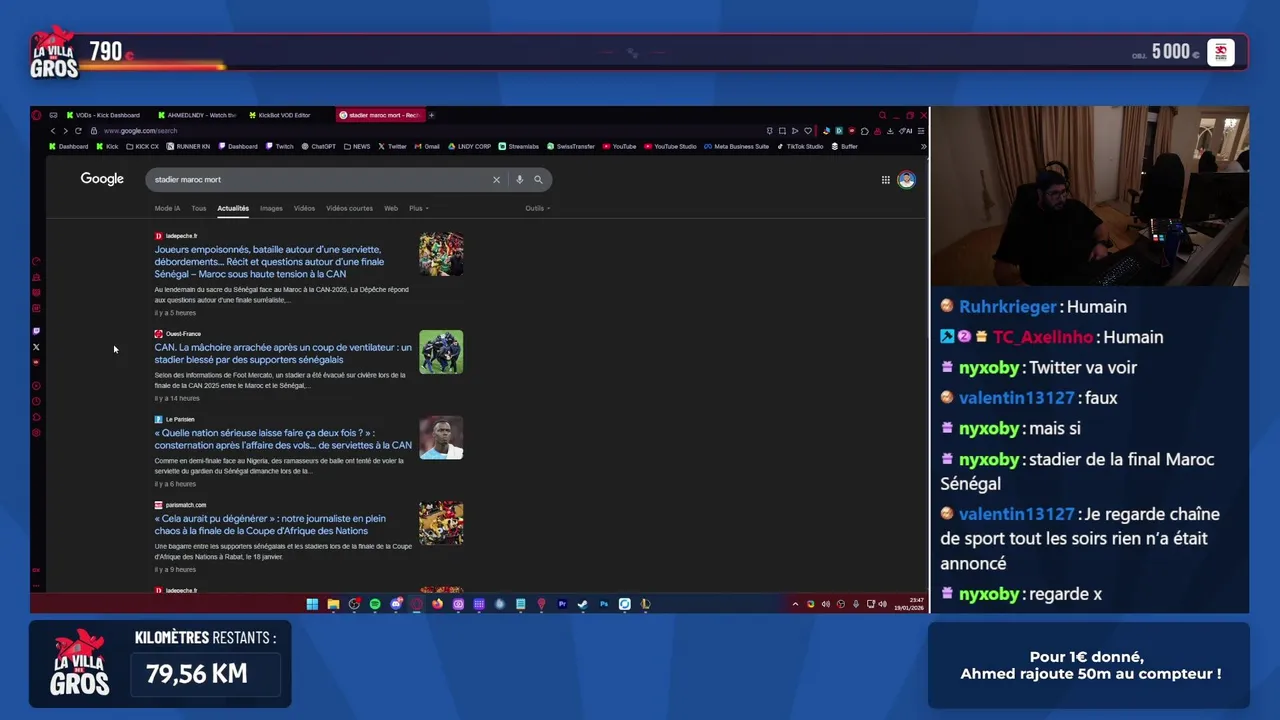Open the Quelle nation sérieuse article link
Image resolution: width=1280 pixels, height=720 pixels.
click(283, 439)
